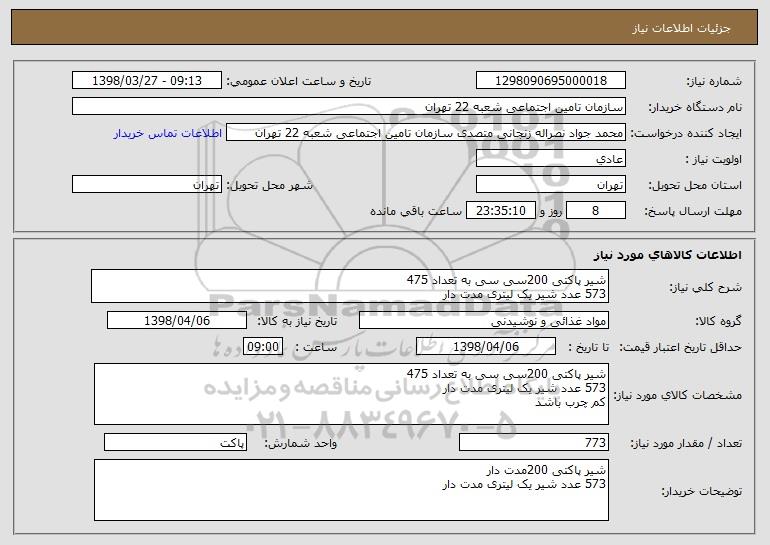Click the label 'حداقل تاریخ اعتبار قیمت:'
Screen dimensions: 770x545
tap(681, 347)
